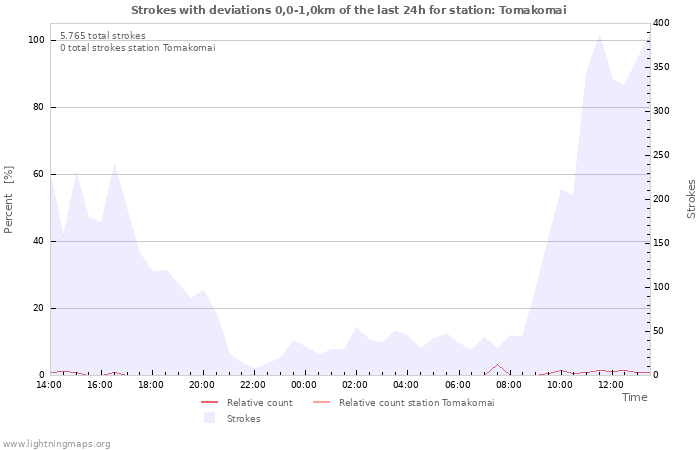Click the 08:00 time axis label

click(x=508, y=385)
